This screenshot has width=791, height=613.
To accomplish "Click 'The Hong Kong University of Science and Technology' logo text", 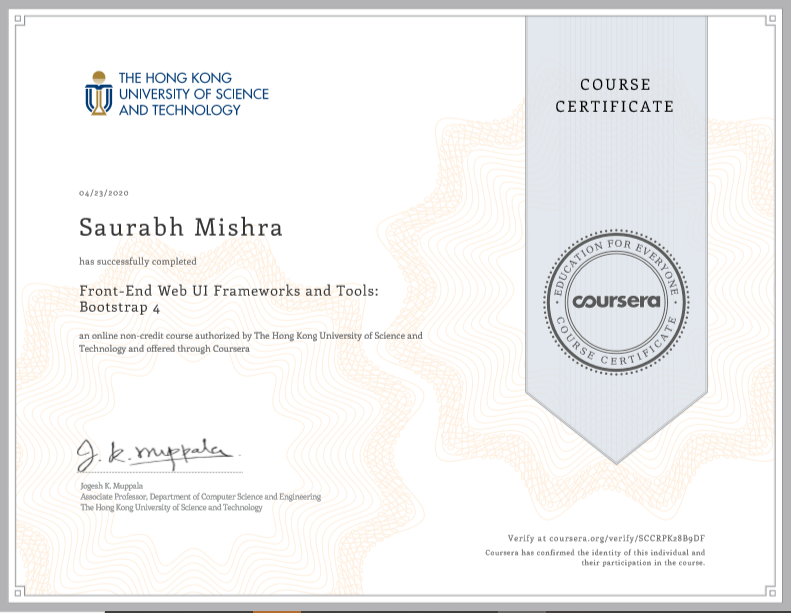I will coord(194,94).
